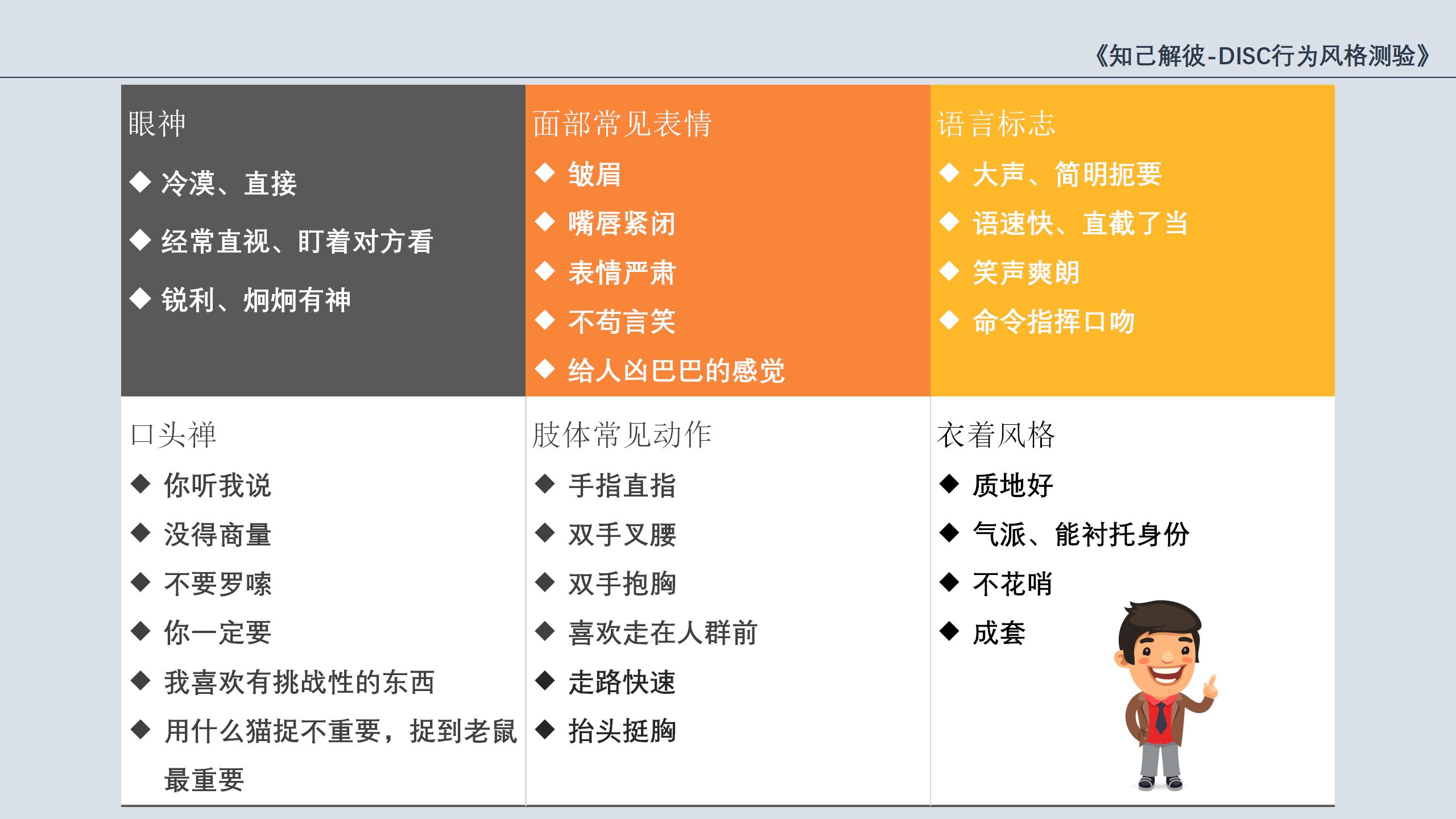Click the bullet text 双手抱胸

click(x=622, y=584)
